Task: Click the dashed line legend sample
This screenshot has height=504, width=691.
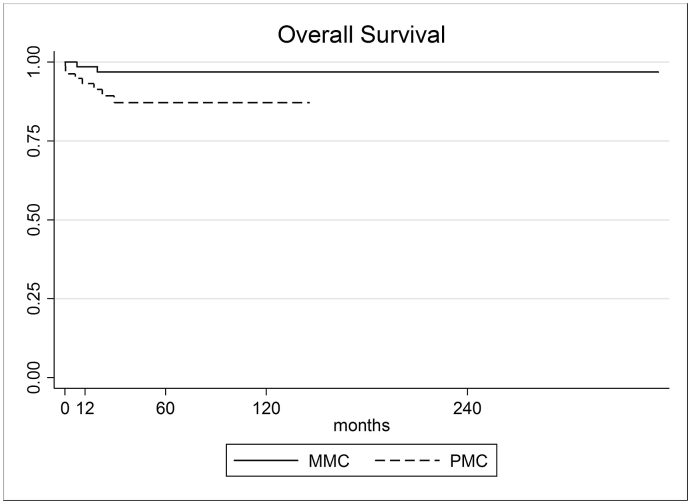Action: pyautogui.click(x=407, y=461)
